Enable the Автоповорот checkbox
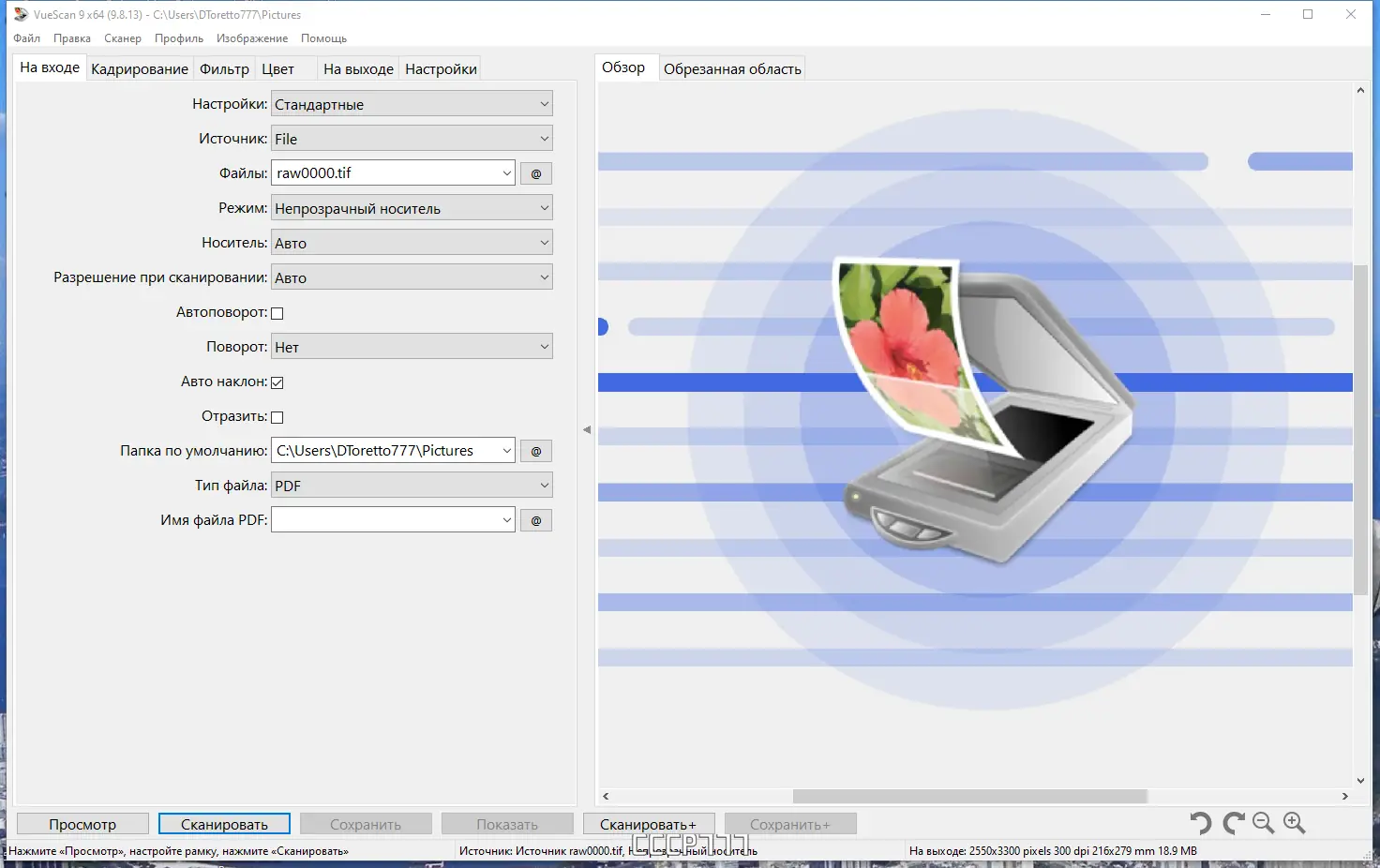Viewport: 1380px width, 868px height. click(277, 312)
